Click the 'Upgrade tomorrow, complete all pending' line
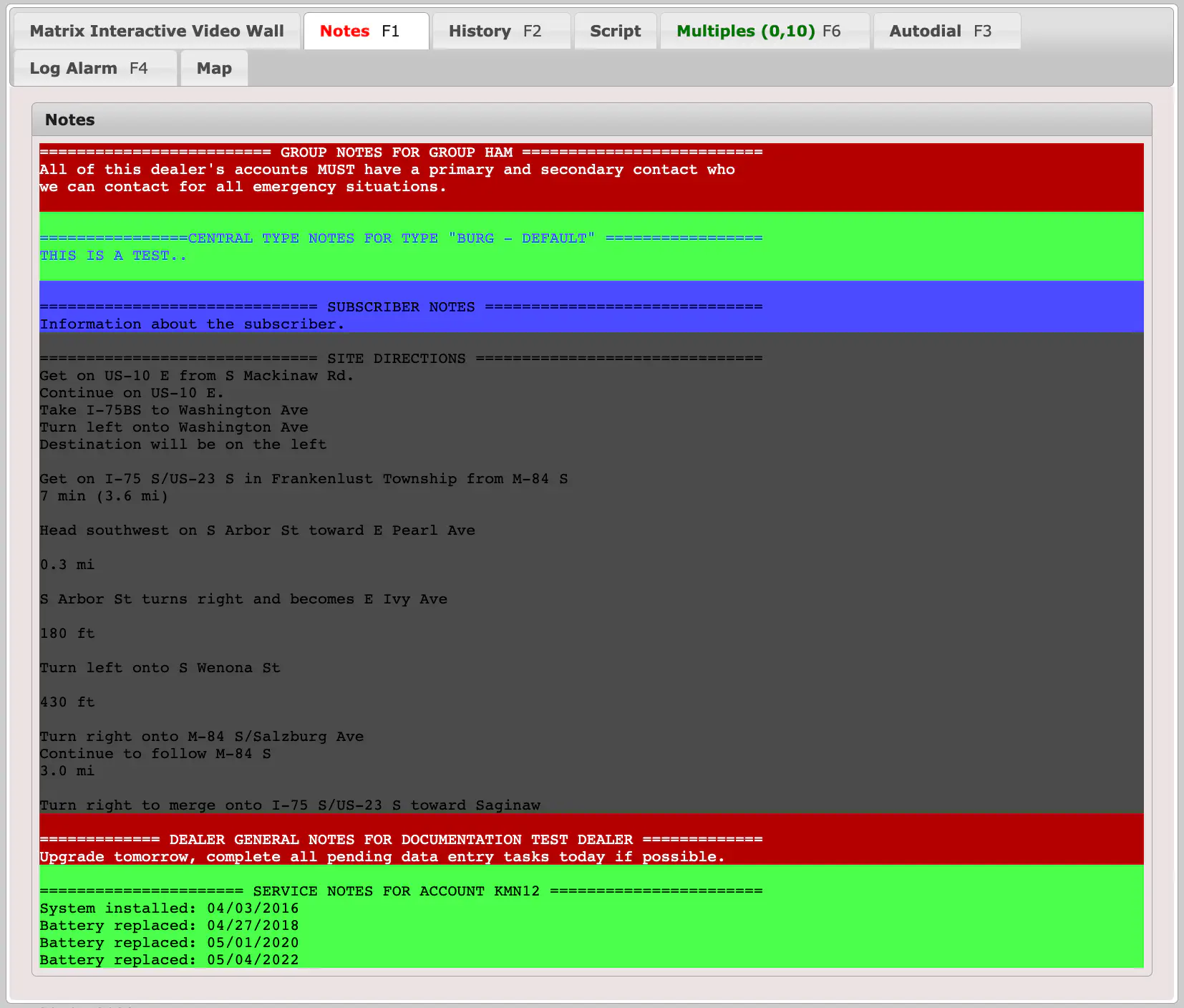Viewport: 1184px width, 1008px height. pyautogui.click(x=382, y=857)
